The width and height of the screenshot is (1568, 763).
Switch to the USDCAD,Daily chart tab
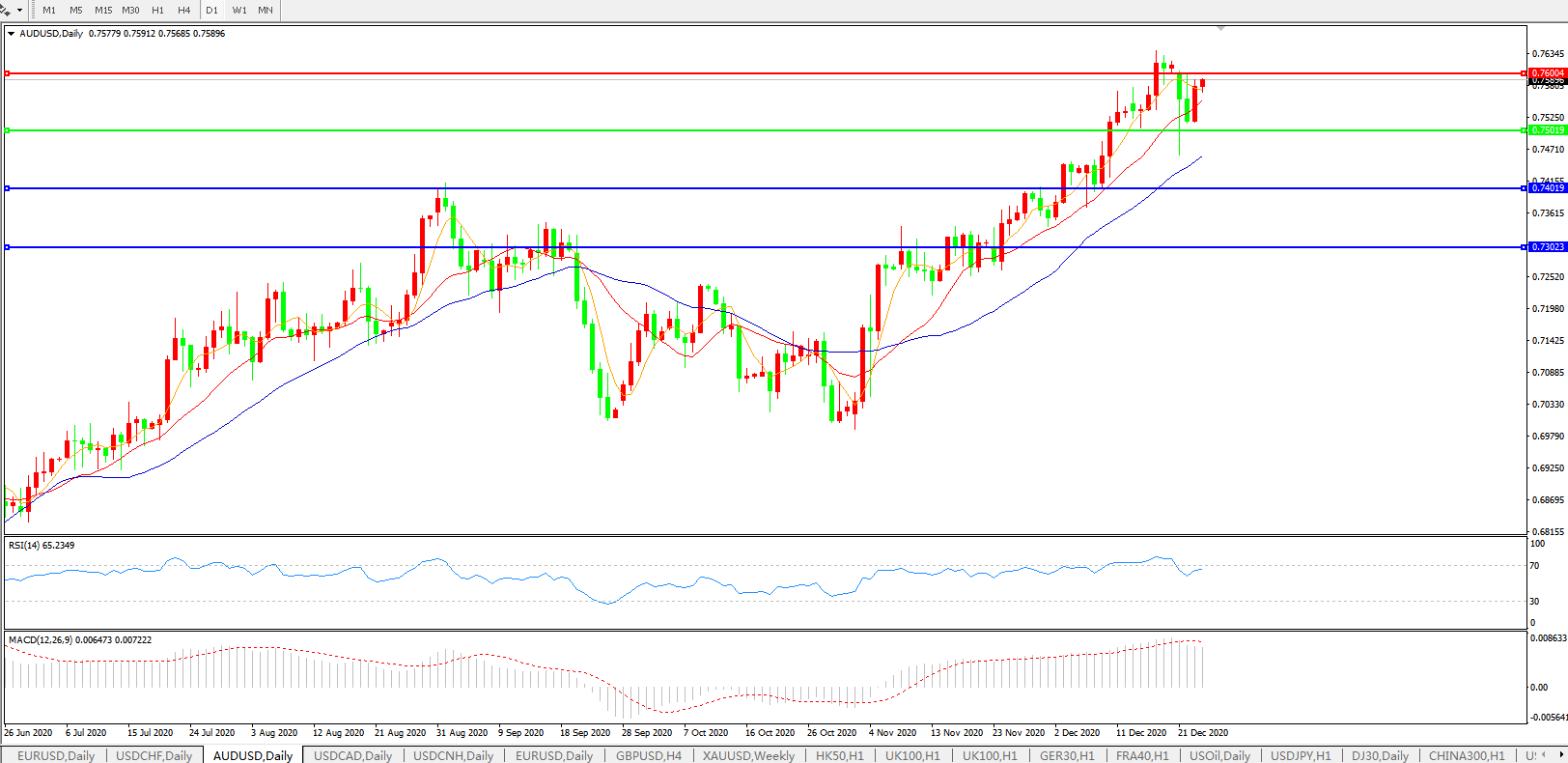[352, 755]
